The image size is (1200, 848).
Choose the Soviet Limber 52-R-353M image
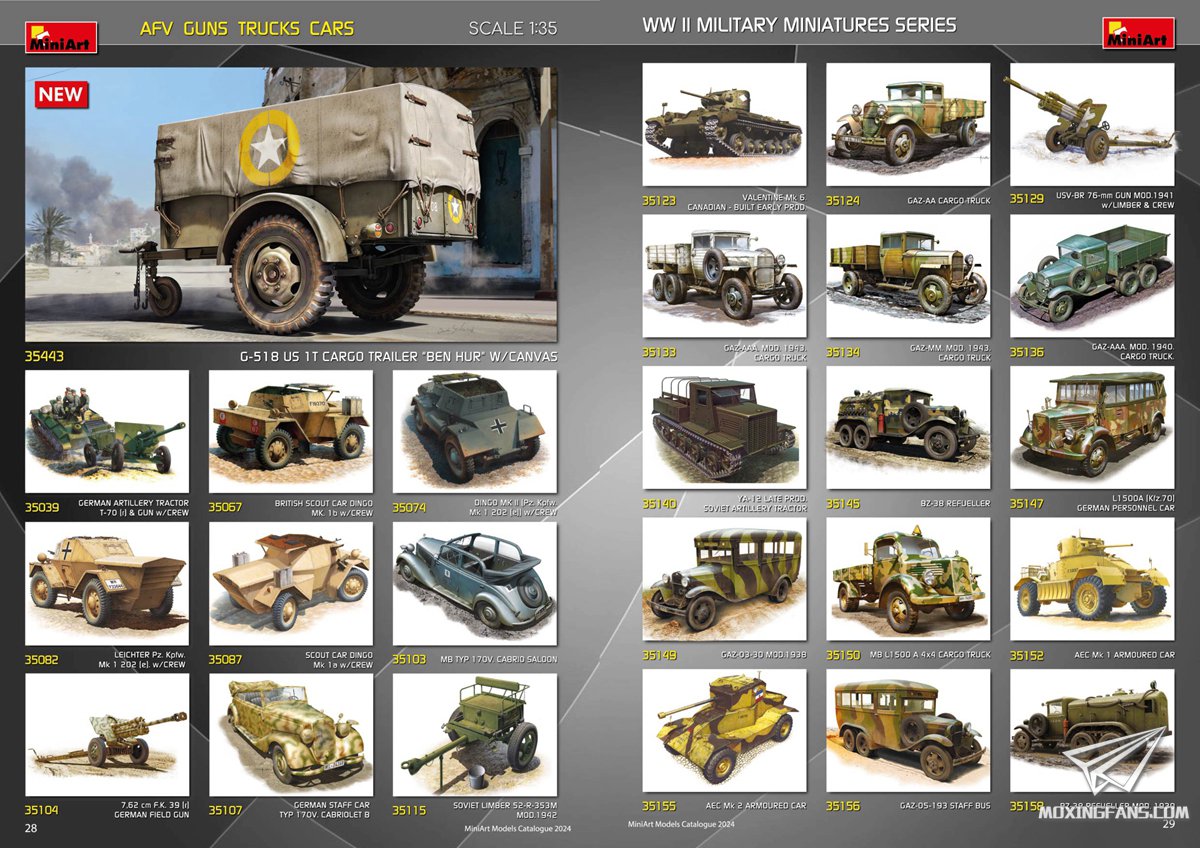pyautogui.click(x=474, y=735)
